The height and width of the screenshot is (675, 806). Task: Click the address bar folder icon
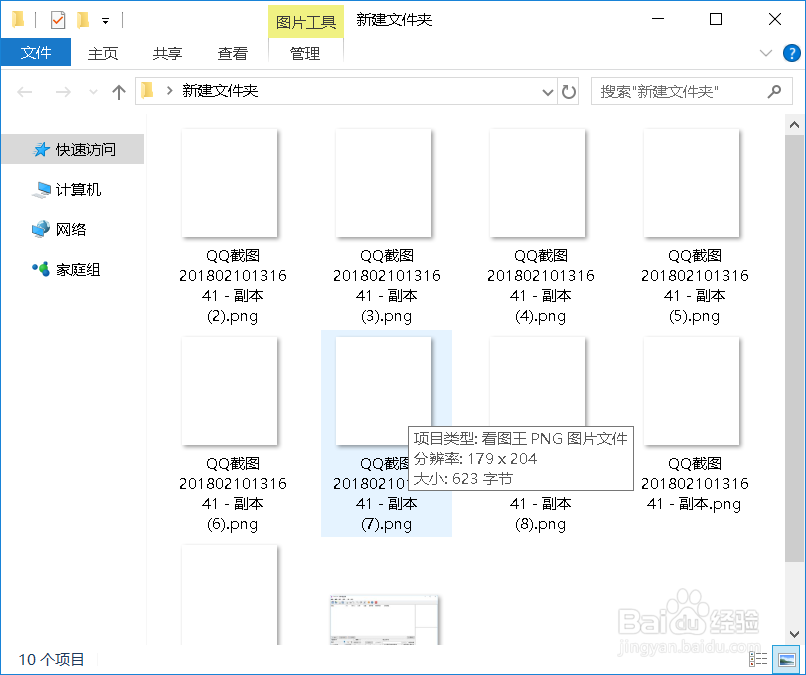click(148, 91)
